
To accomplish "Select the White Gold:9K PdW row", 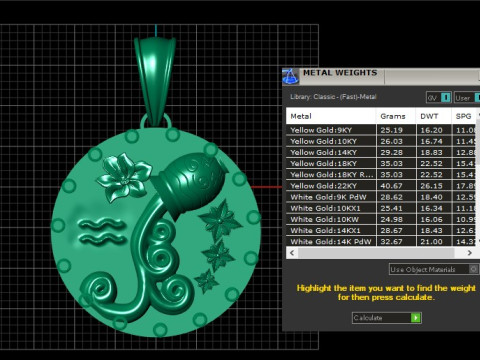I will [x=381, y=197].
